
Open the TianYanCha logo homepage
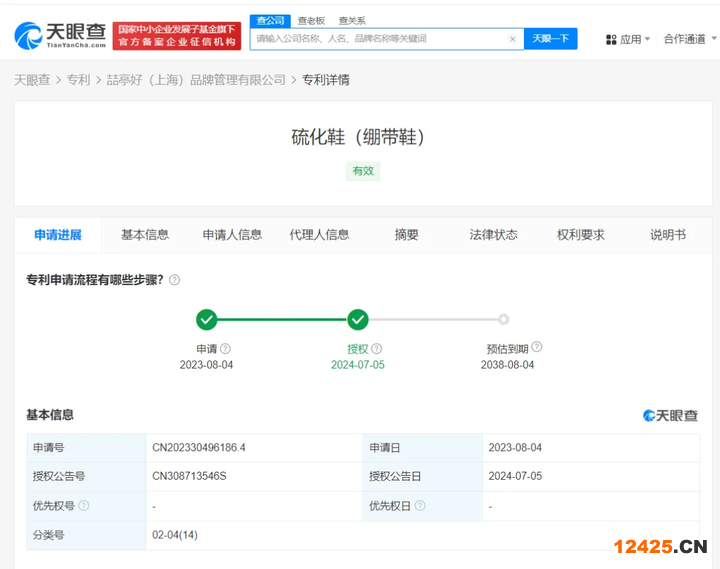pyautogui.click(x=60, y=35)
